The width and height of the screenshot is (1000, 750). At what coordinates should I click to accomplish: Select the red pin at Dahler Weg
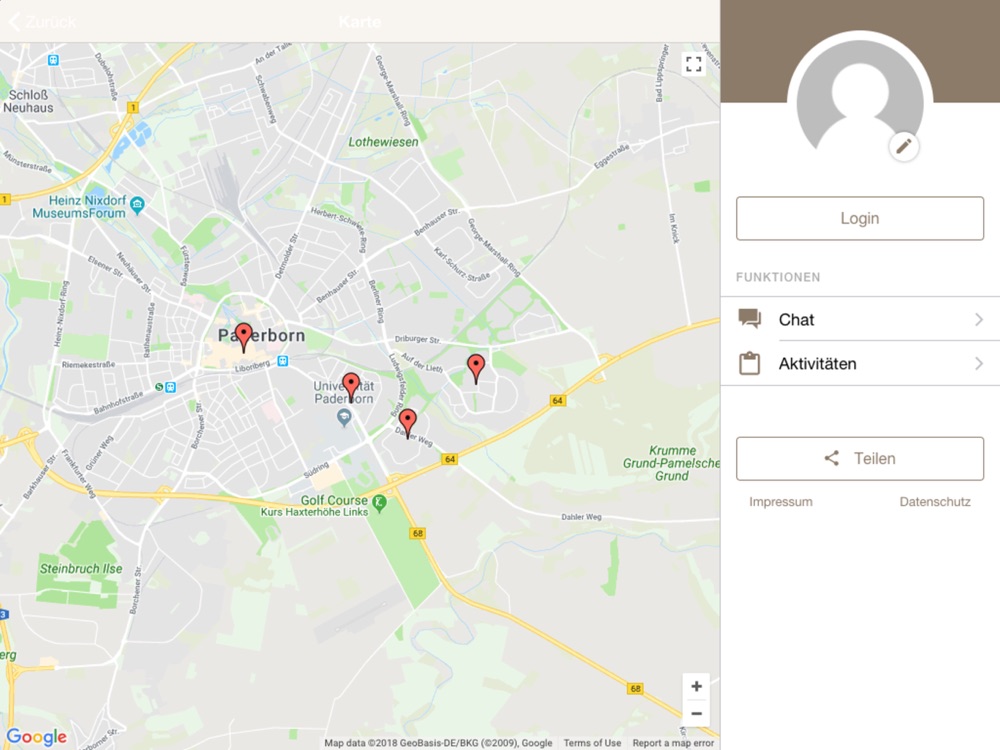pyautogui.click(x=408, y=423)
